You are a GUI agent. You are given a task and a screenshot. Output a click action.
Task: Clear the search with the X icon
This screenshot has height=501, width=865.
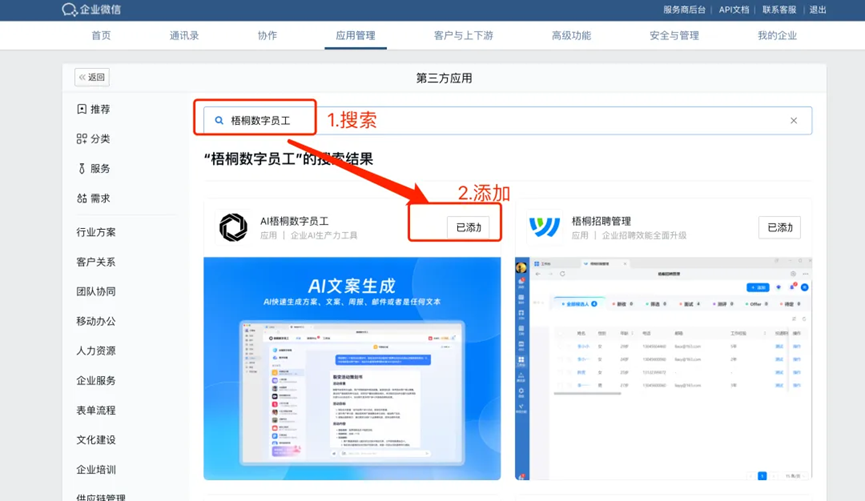(793, 120)
